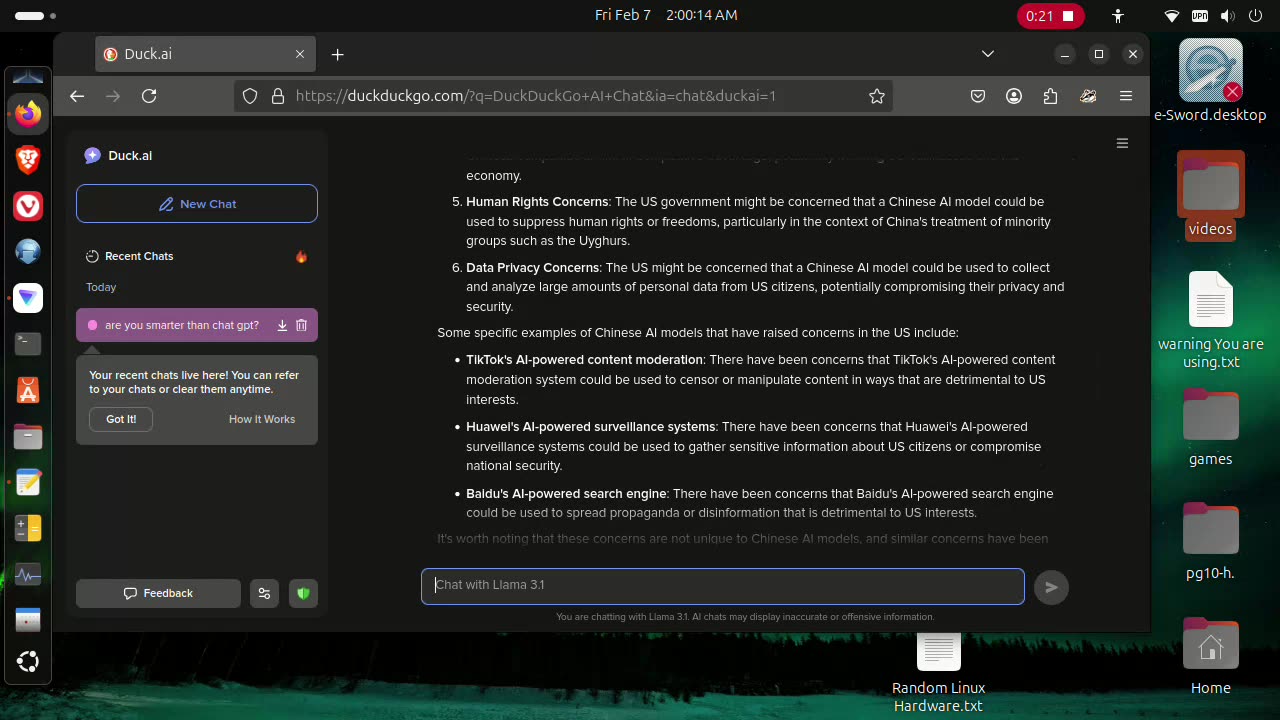1280x720 pixels.
Task: Stop the screen recording indicator
Action: 1051,15
